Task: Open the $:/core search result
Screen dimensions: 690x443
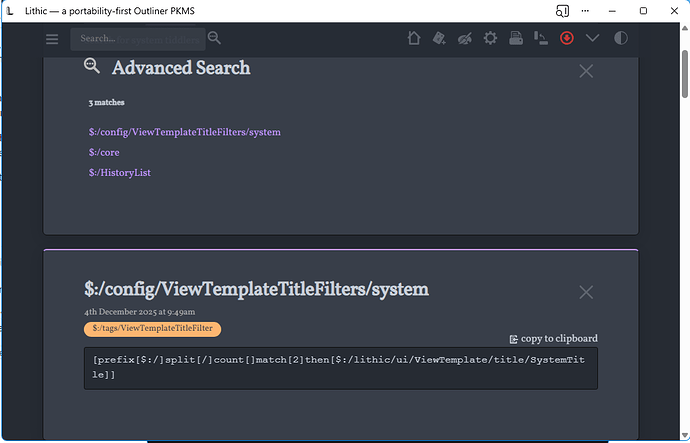Action: click(x=104, y=152)
